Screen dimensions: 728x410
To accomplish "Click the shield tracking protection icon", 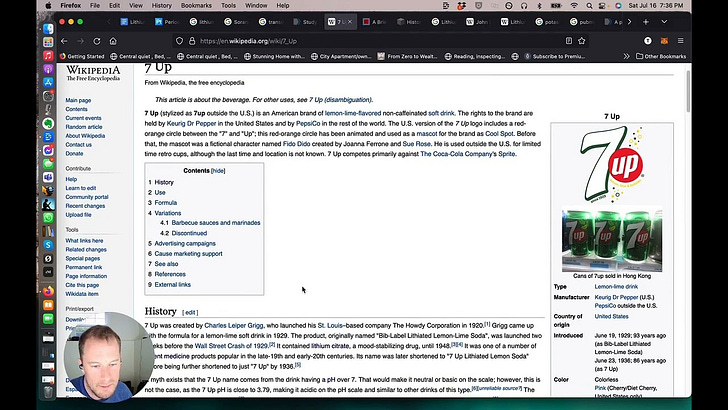I will click(179, 41).
